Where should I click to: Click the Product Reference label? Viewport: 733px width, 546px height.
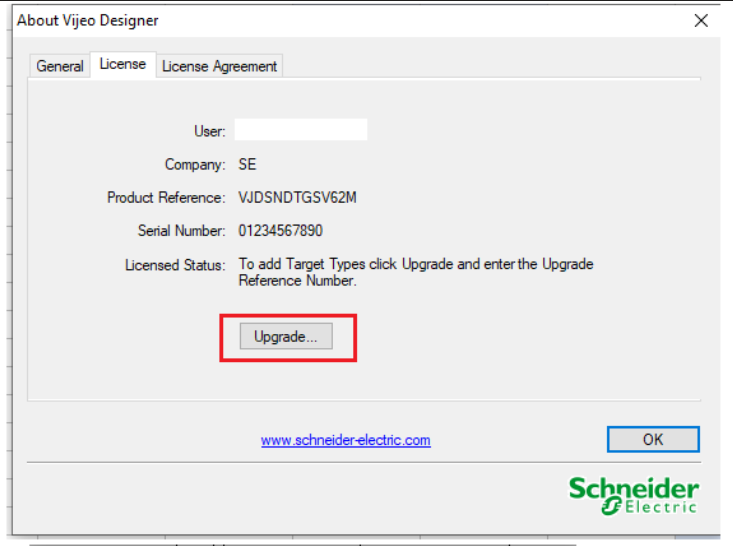pos(166,197)
